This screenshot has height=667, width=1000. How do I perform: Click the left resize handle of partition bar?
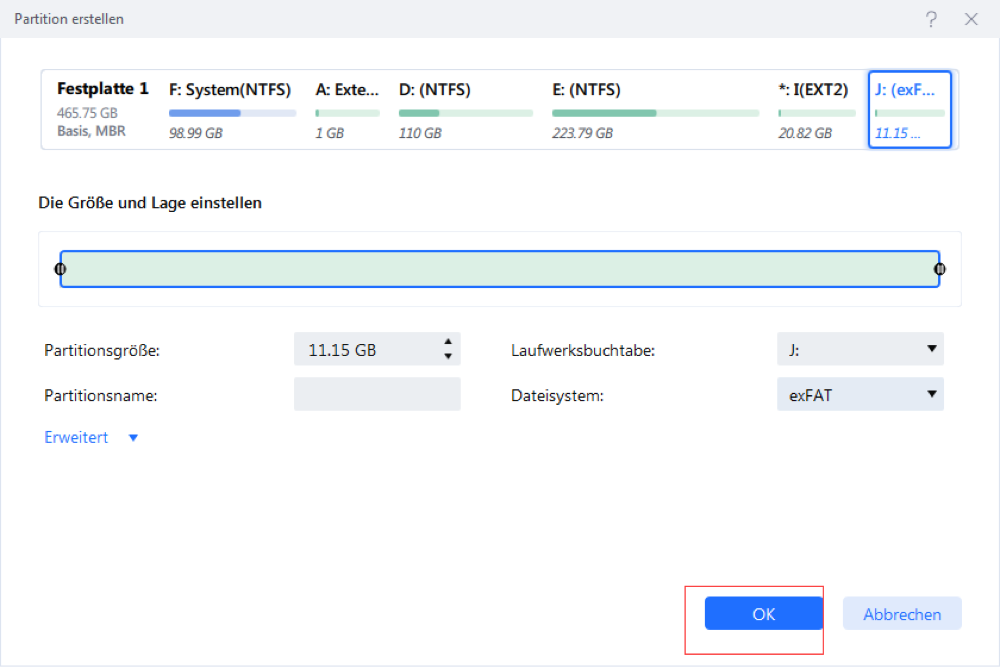click(61, 269)
